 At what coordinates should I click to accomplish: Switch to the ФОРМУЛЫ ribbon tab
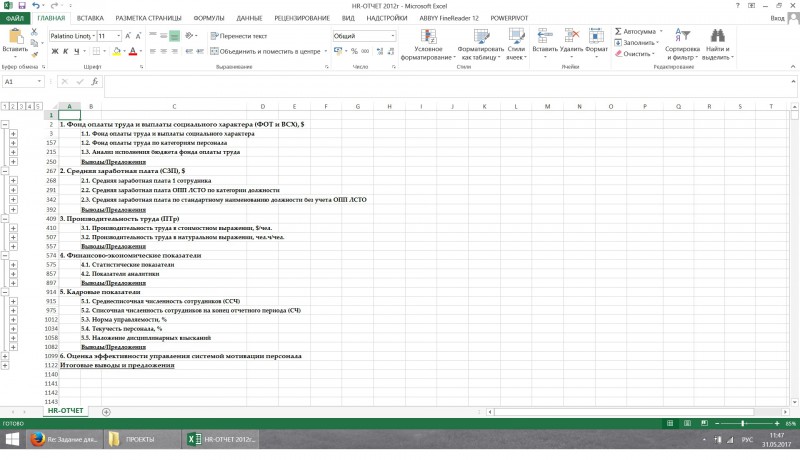[x=209, y=18]
